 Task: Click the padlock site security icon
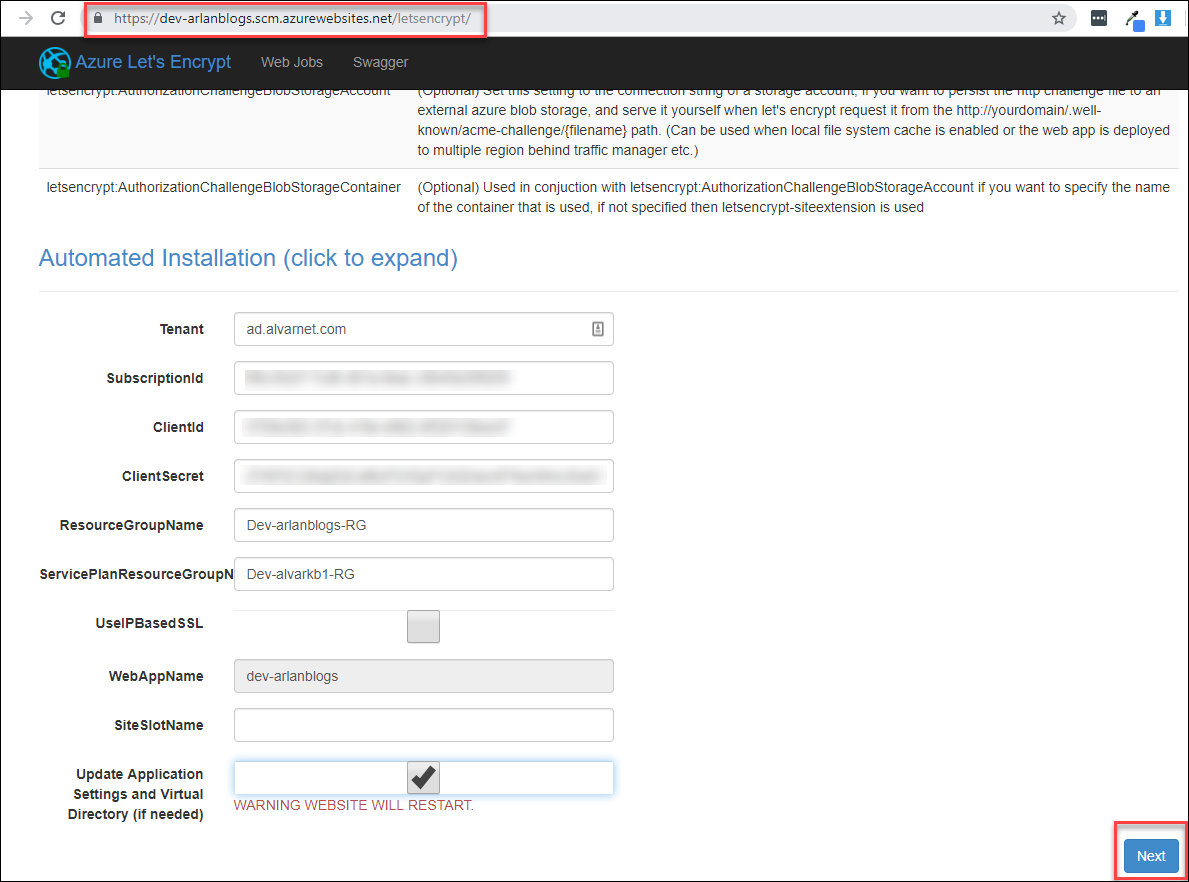point(98,18)
